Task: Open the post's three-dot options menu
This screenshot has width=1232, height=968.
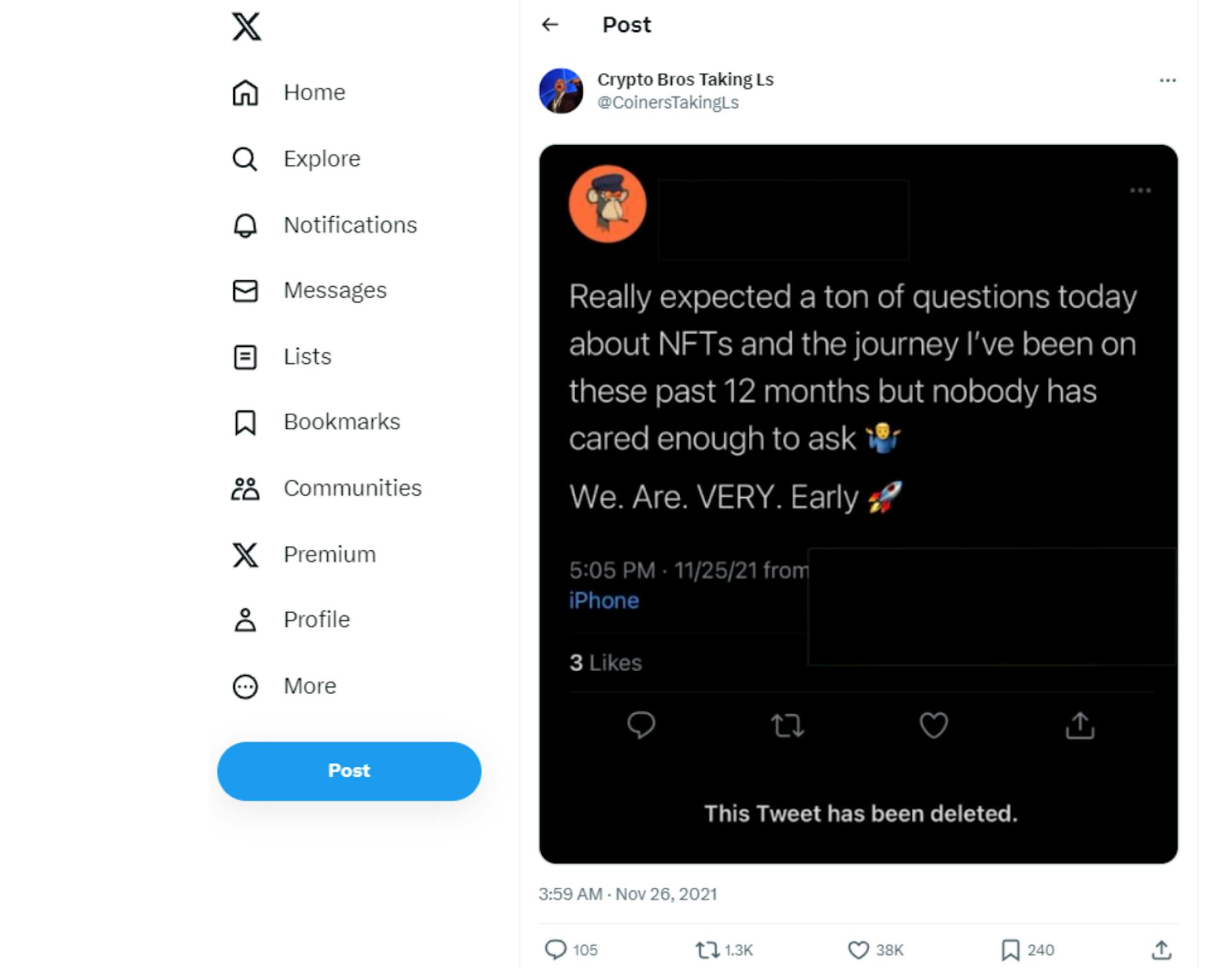Action: pos(1168,80)
